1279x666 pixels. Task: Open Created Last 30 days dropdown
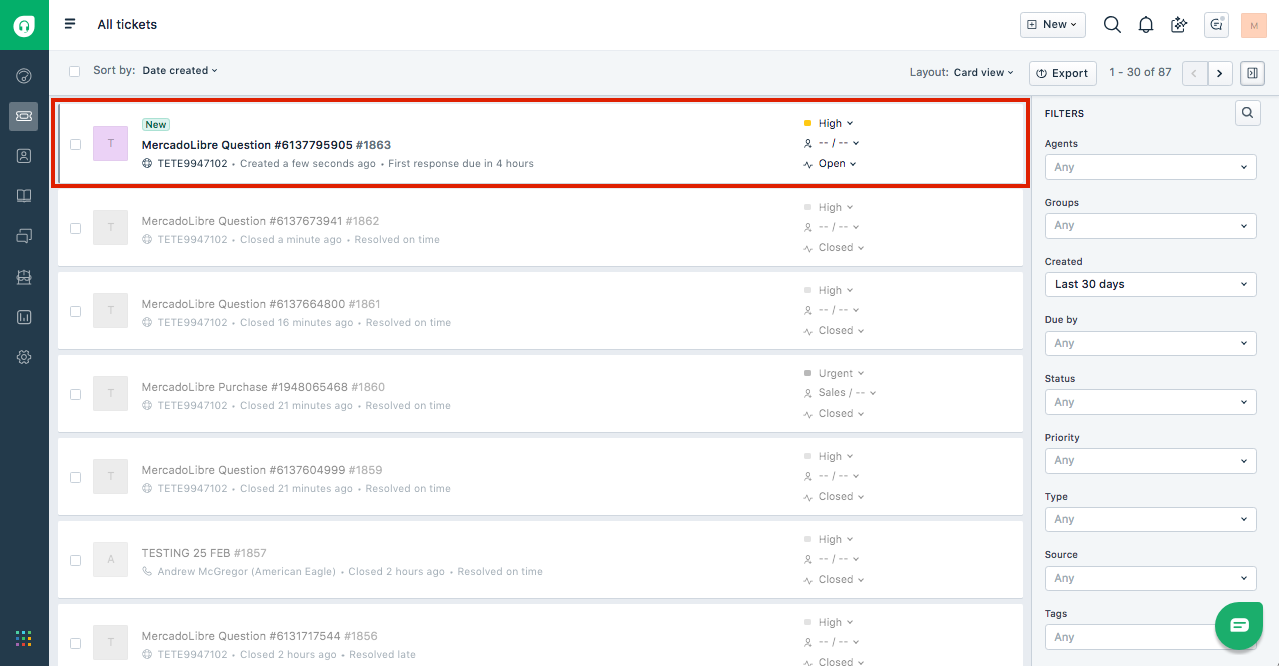pyautogui.click(x=1150, y=284)
